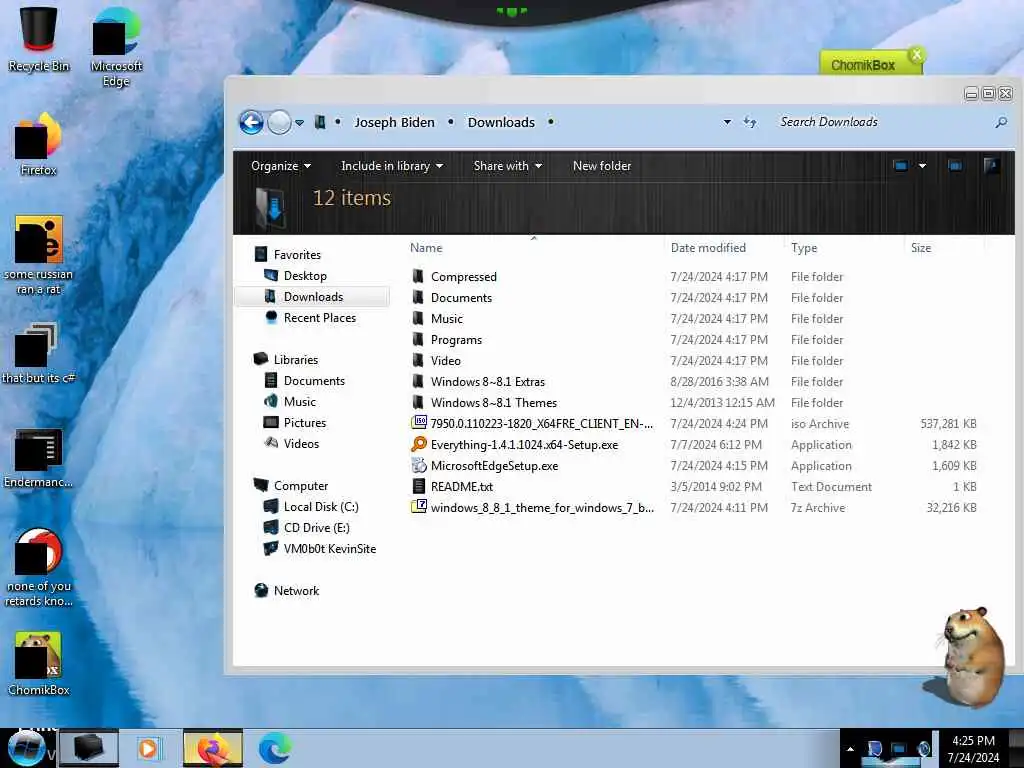The height and width of the screenshot is (768, 1024).
Task: Click the greyed Forward navigation button
Action: click(x=280, y=122)
